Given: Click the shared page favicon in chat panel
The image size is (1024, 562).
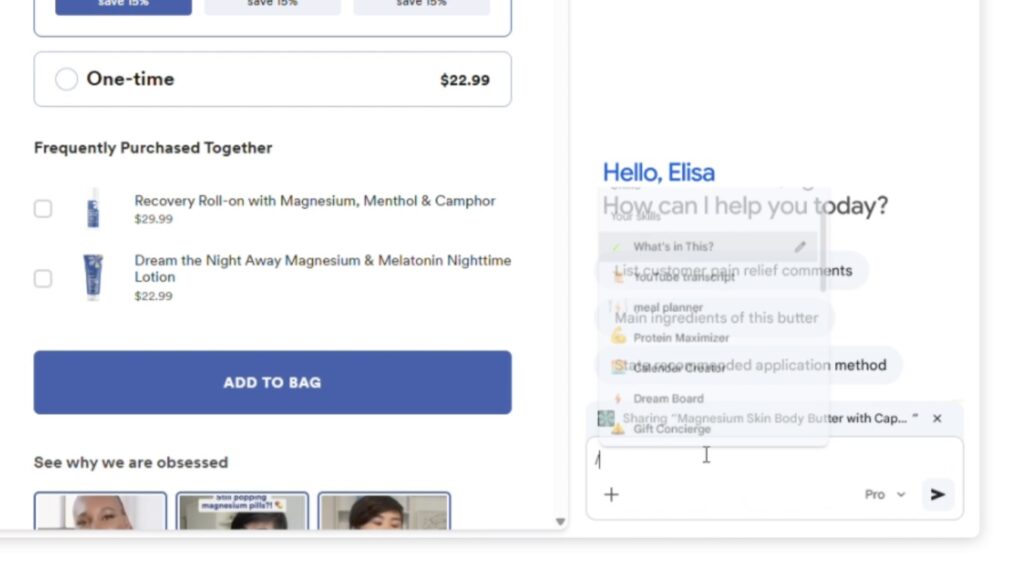Looking at the screenshot, I should click(x=606, y=418).
